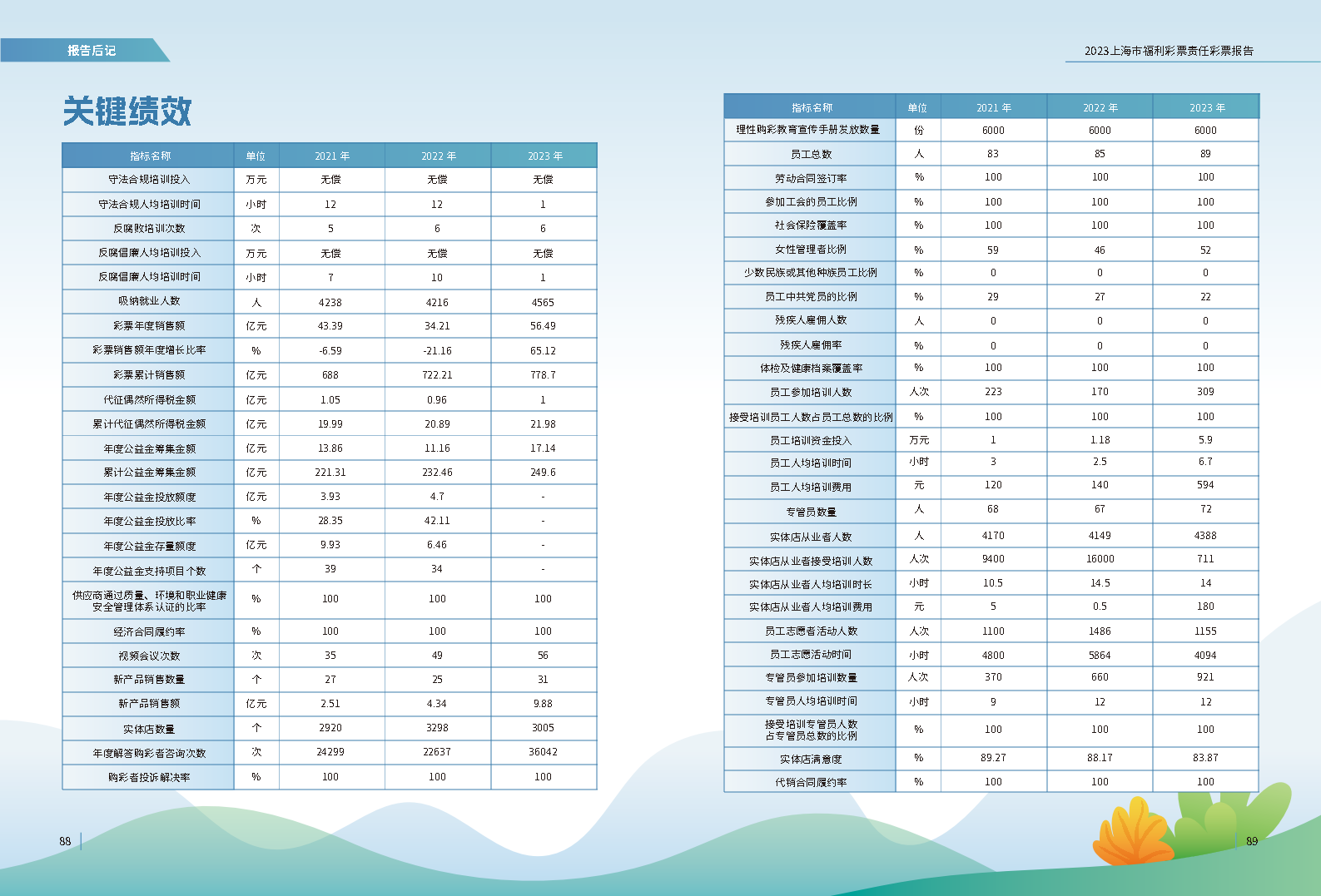Click the "员工总数" indicator name

pyautogui.click(x=811, y=155)
